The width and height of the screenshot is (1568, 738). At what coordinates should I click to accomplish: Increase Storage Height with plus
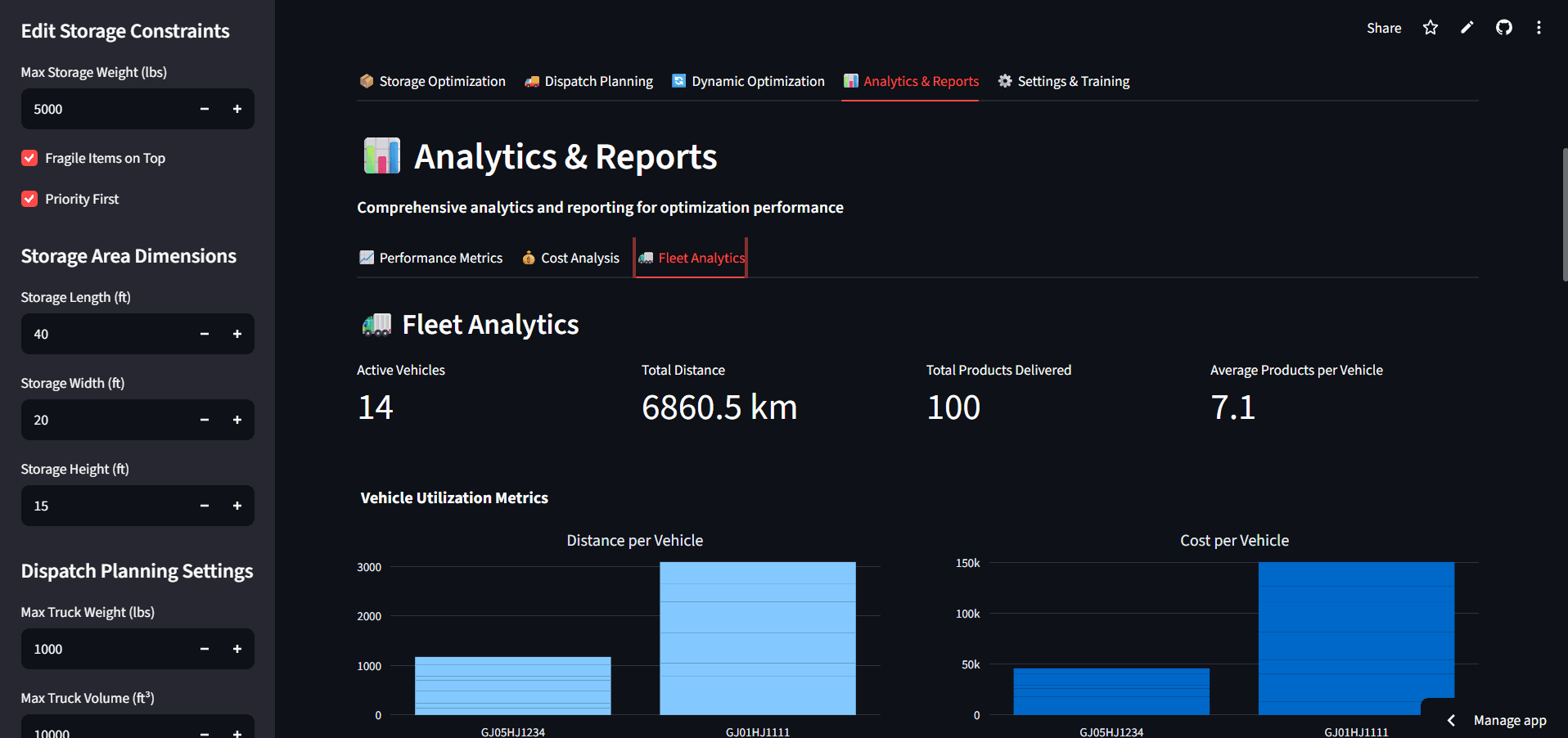(237, 506)
